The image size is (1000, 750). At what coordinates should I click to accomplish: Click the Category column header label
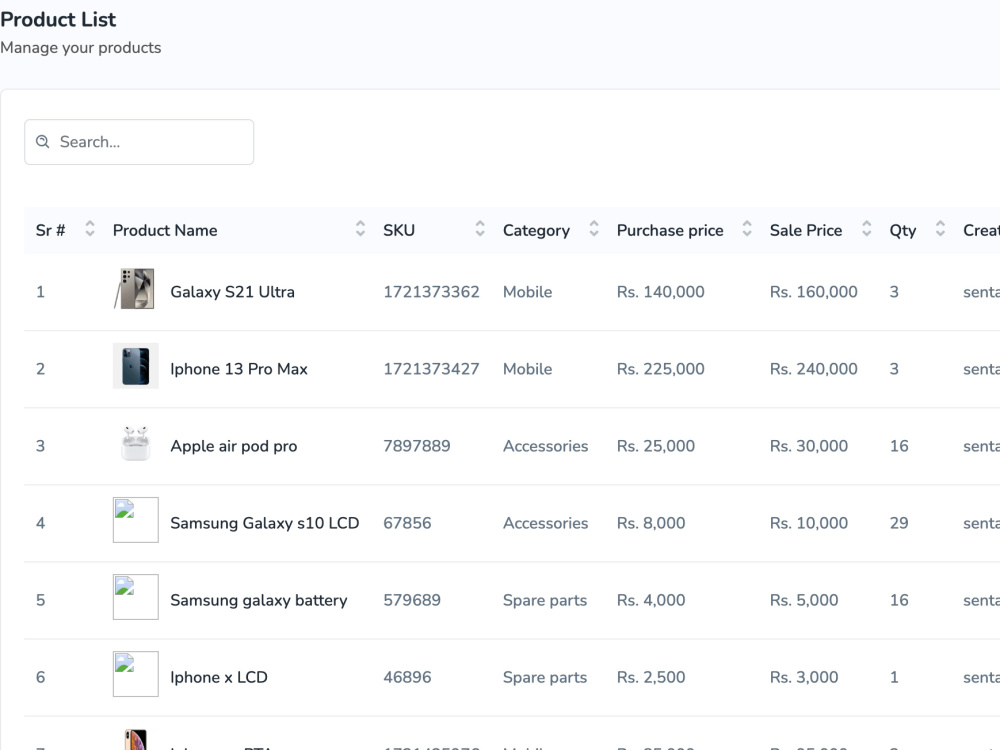pos(536,231)
